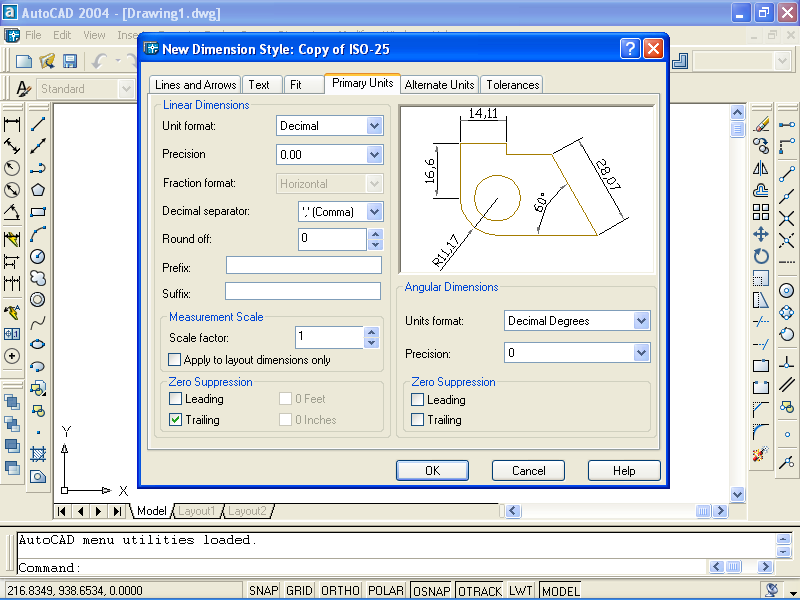Select the Snap to Parallel icon
The image size is (800, 600).
coord(786,385)
